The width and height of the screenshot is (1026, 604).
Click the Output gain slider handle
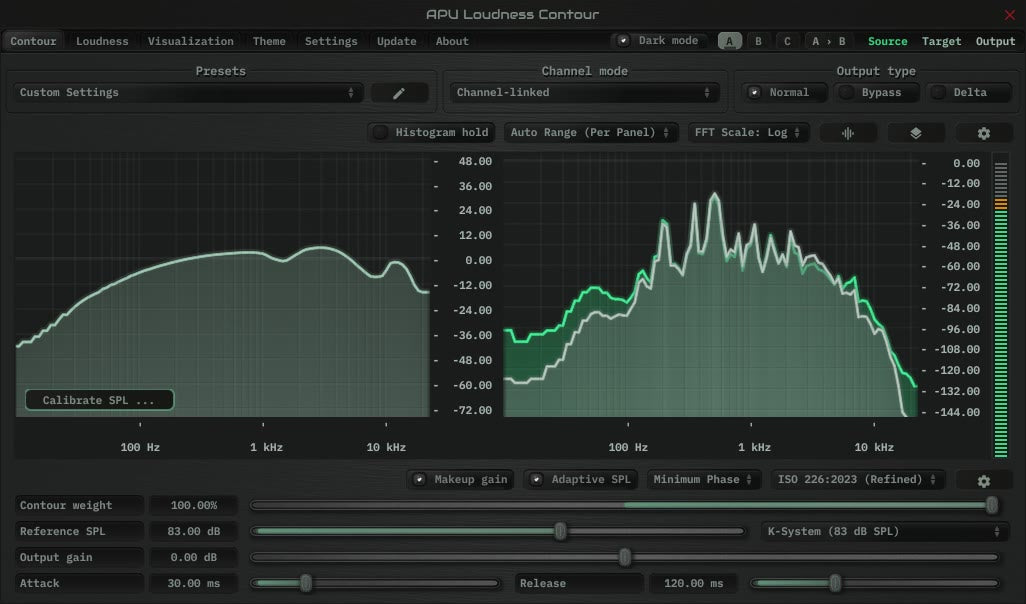tap(625, 557)
